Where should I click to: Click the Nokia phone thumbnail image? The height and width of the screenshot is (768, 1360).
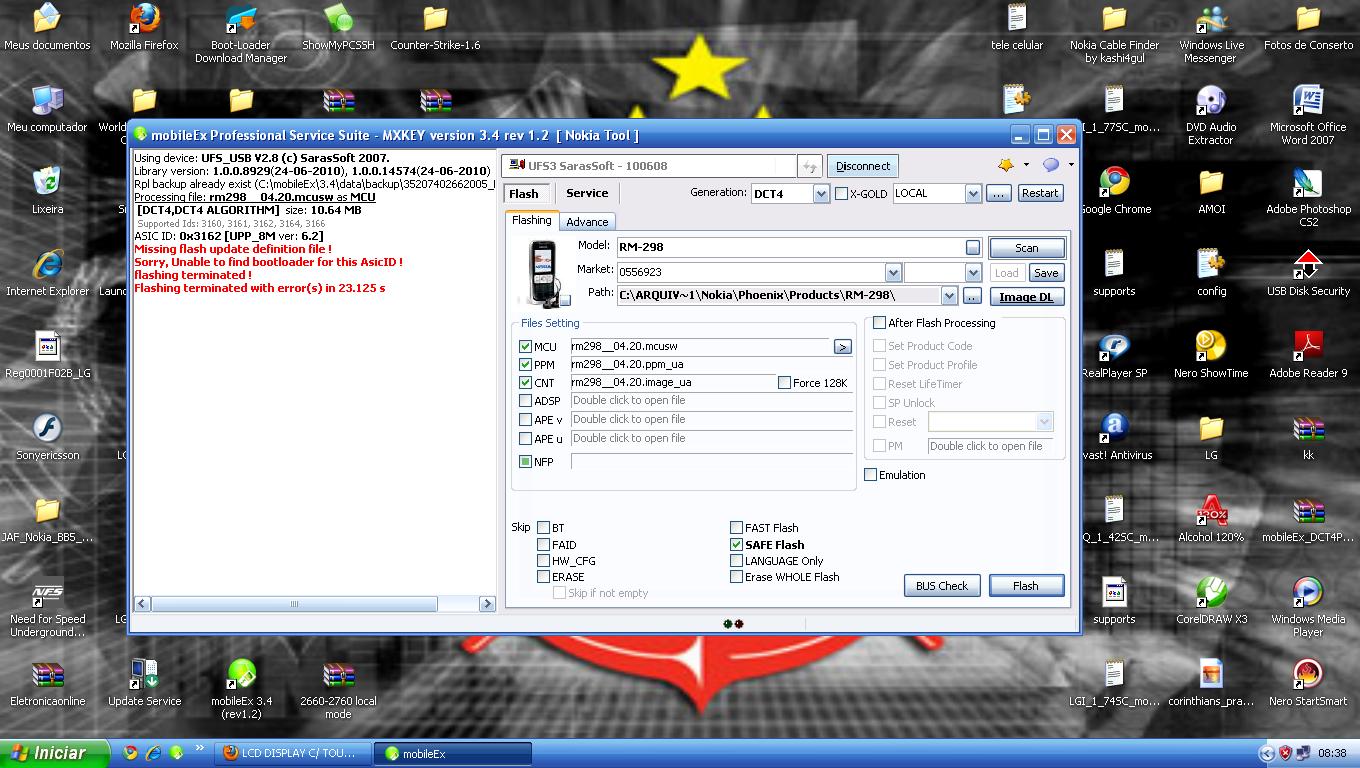pos(546,273)
